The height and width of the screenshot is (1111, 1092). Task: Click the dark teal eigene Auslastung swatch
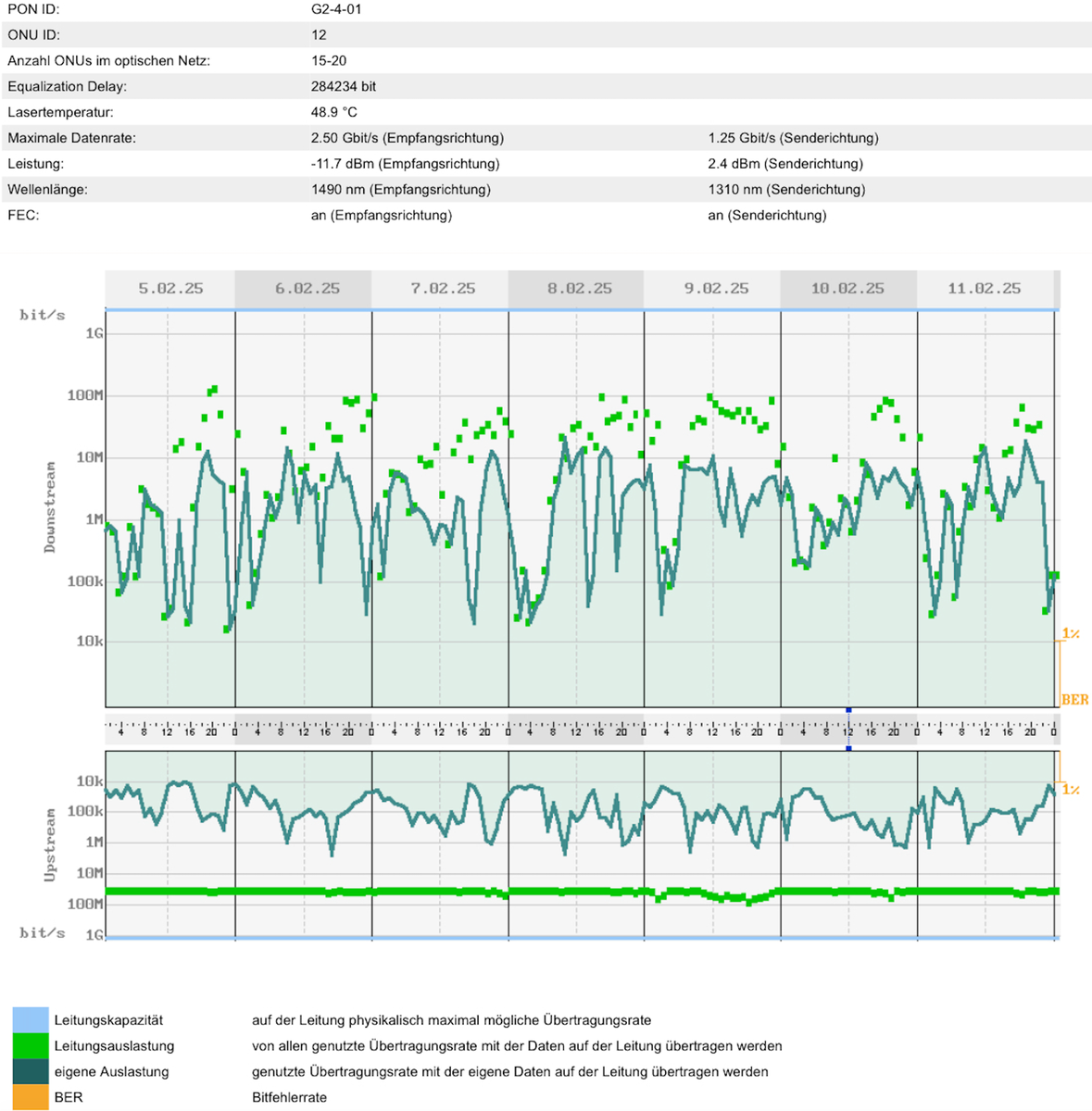click(x=31, y=1072)
